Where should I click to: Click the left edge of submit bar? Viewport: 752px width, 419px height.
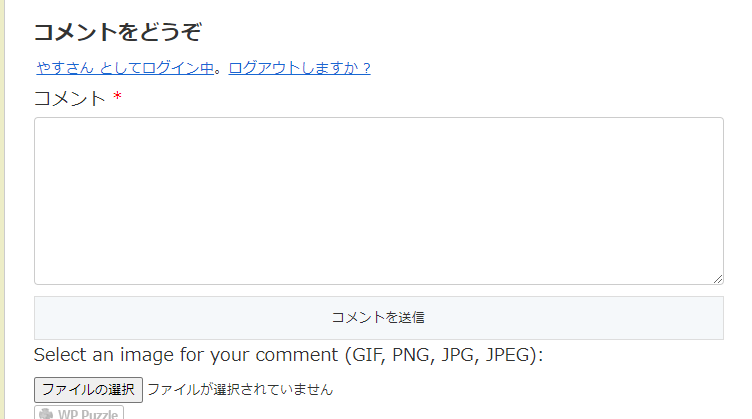coord(35,318)
